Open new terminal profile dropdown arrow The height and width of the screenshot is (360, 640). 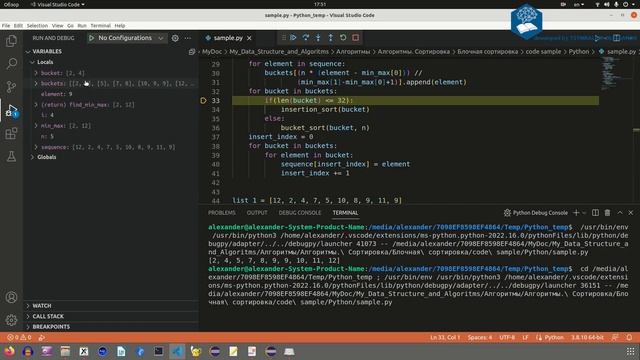click(584, 213)
